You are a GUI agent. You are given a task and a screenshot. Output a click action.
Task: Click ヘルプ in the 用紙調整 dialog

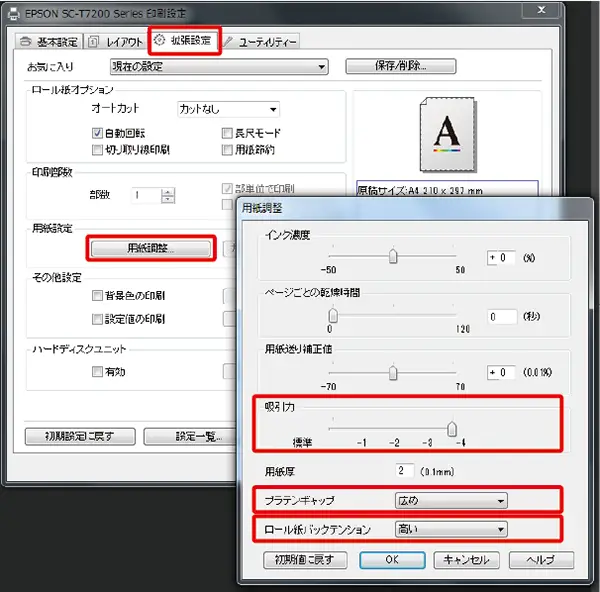541,560
